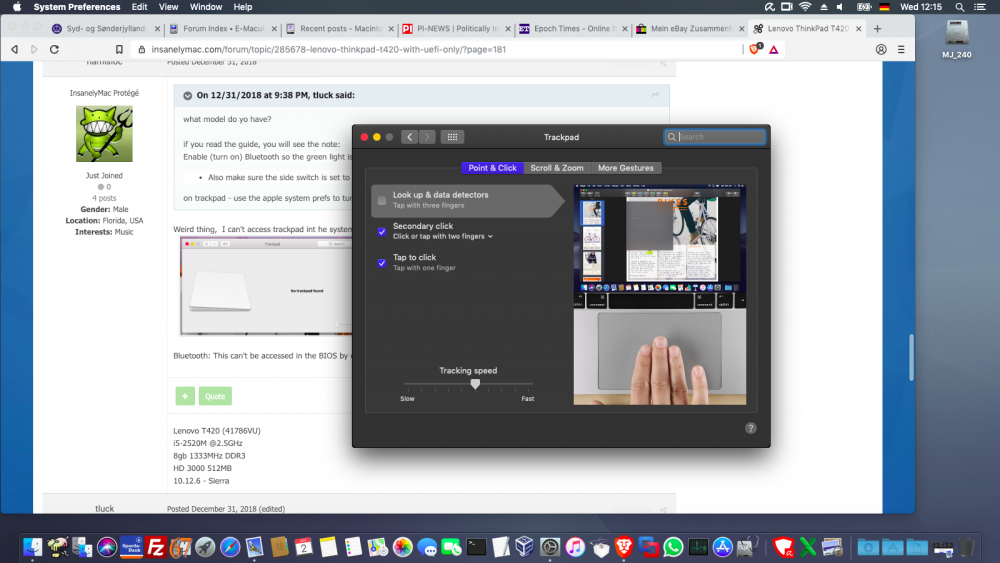The height and width of the screenshot is (563, 1000).
Task: Open Finder from the Dock
Action: pos(33,547)
